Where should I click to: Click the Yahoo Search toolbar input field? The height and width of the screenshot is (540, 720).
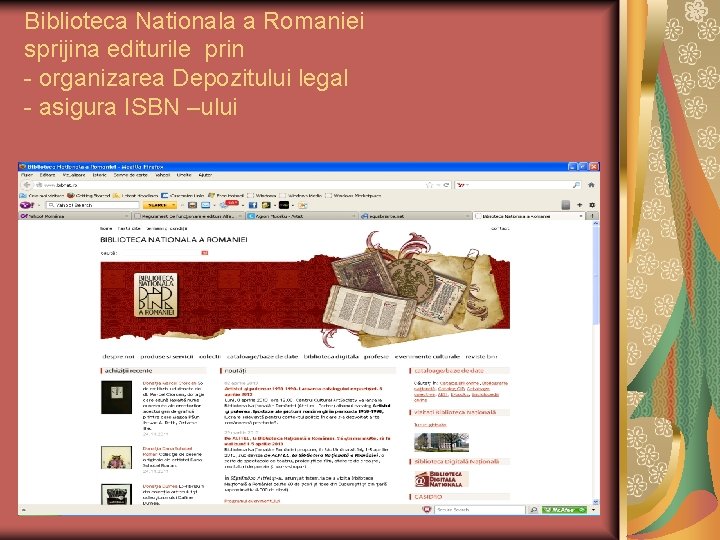click(x=93, y=205)
